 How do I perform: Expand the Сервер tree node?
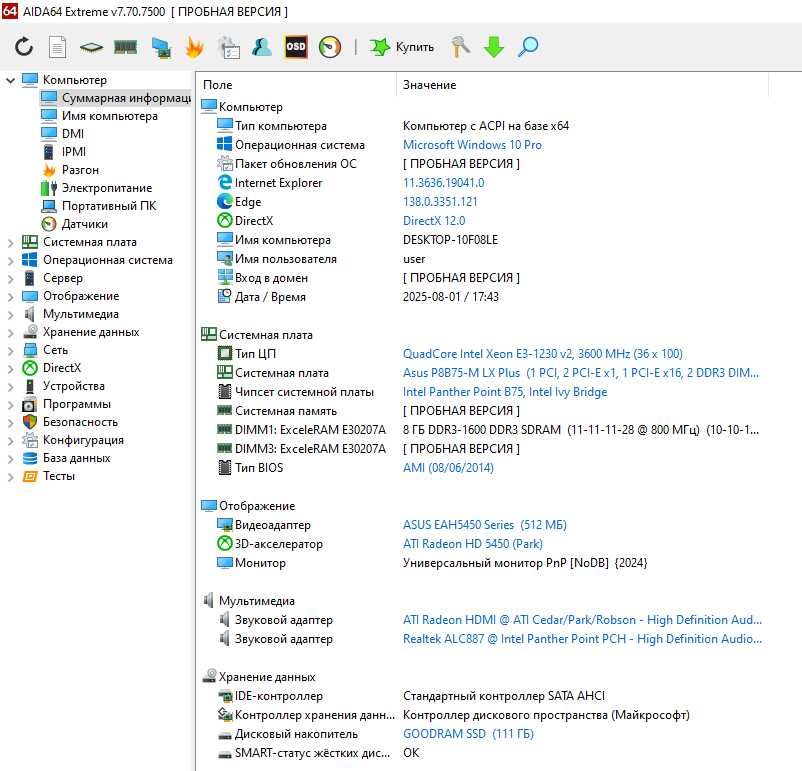point(10,278)
